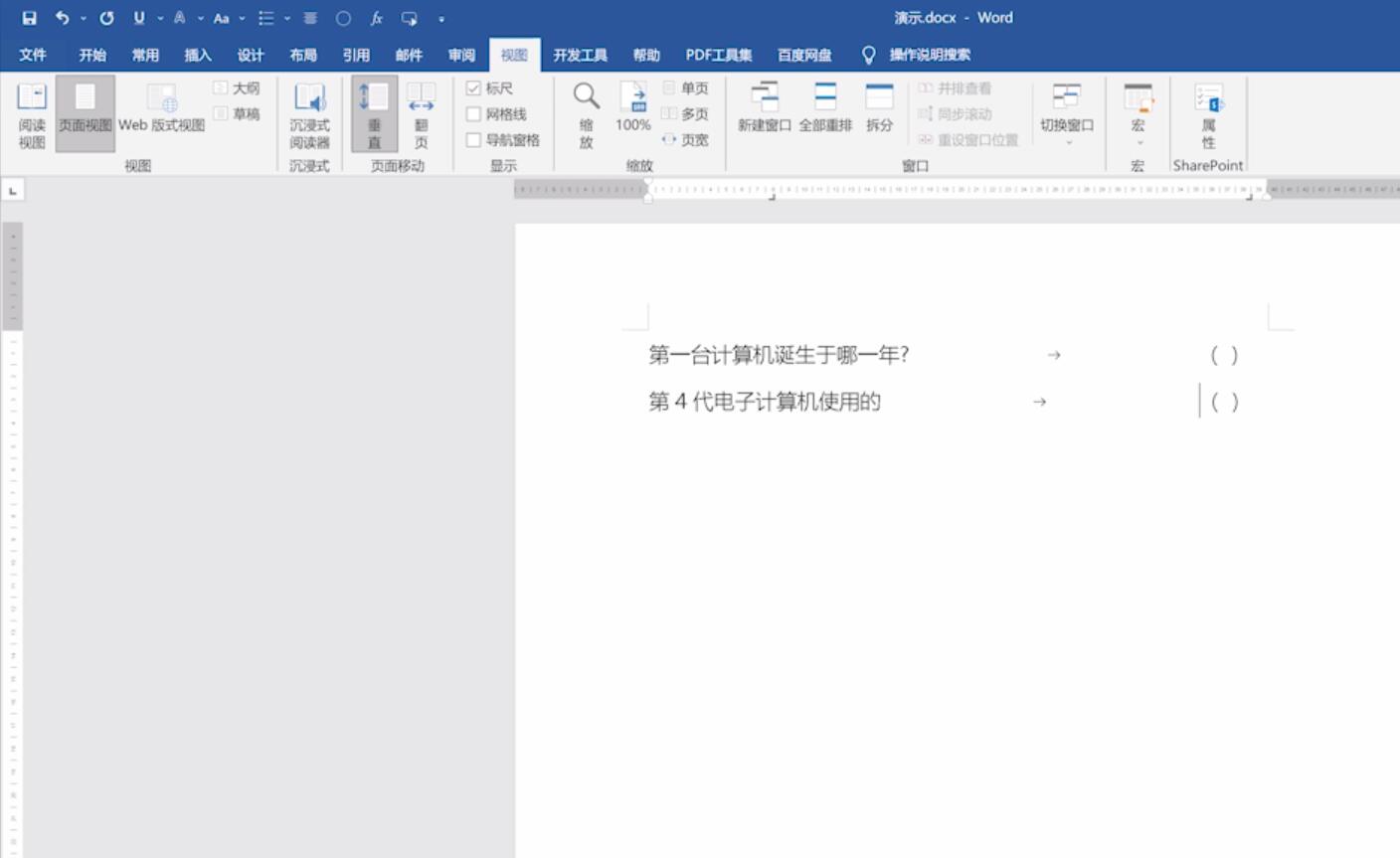Open 沉浸式阅读器 immersive reader
The width and height of the screenshot is (1400, 858).
point(309,115)
